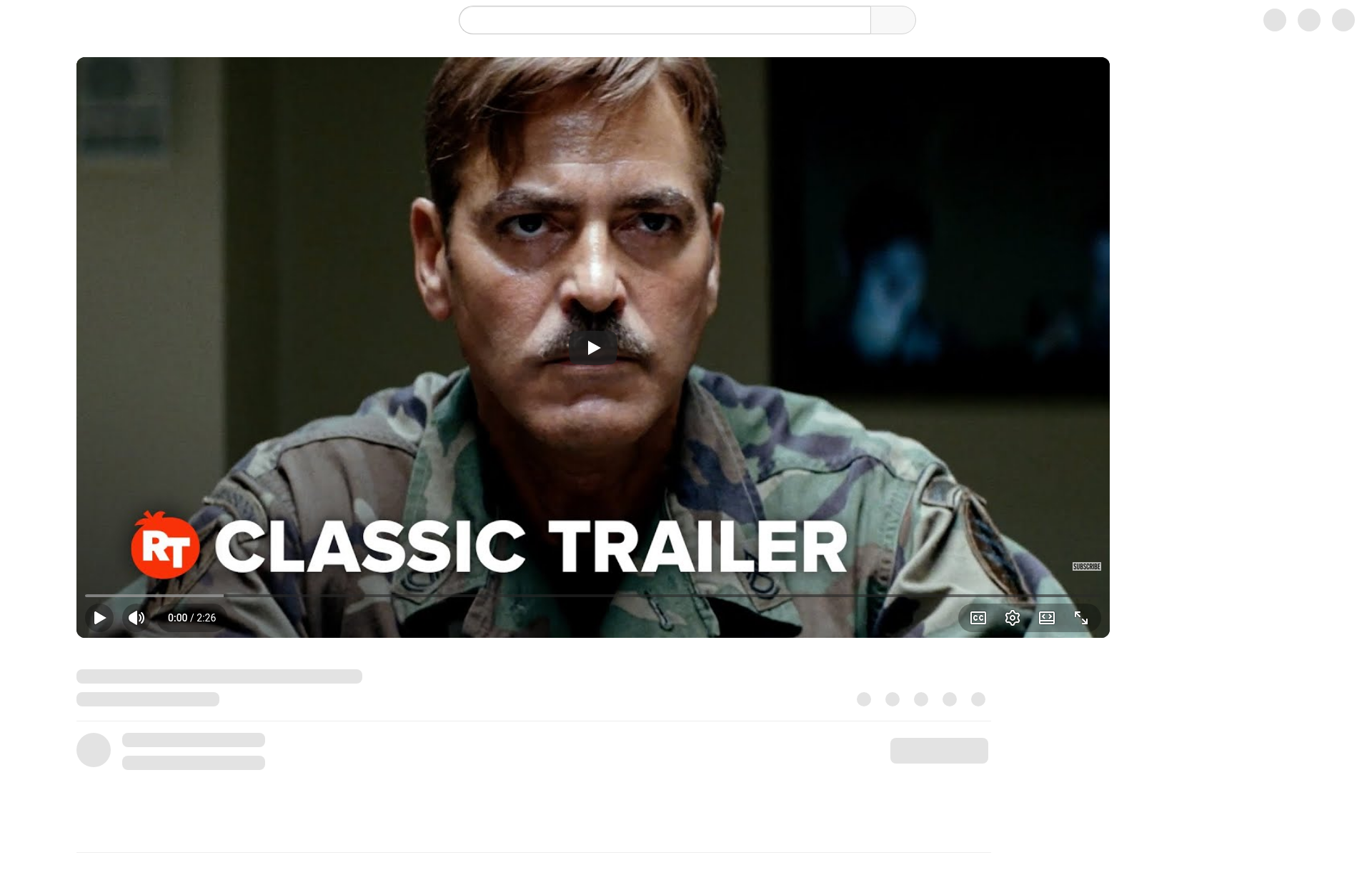Enter fullscreen using the expand arrows icon
Viewport: 1372px width, 870px height.
pyautogui.click(x=1081, y=618)
